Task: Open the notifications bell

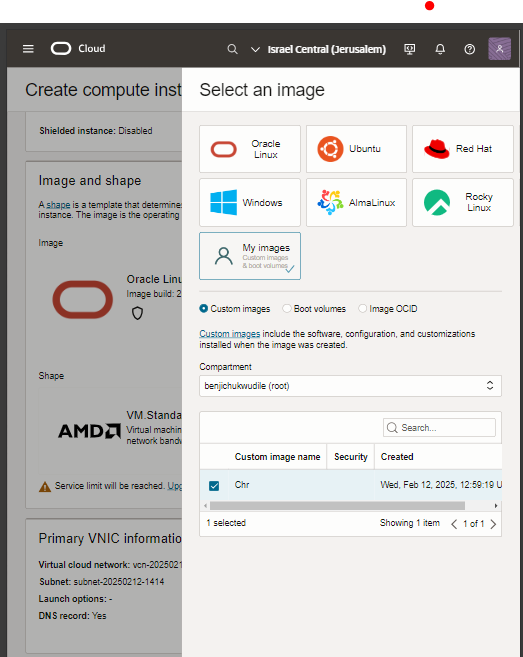Action: click(440, 49)
